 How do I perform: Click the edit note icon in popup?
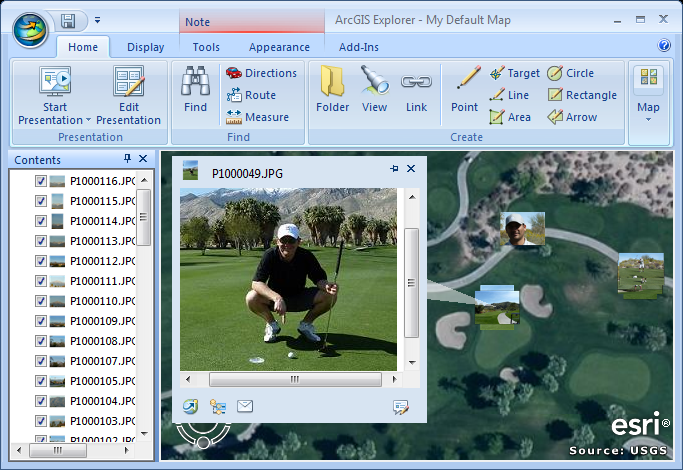(x=400, y=407)
